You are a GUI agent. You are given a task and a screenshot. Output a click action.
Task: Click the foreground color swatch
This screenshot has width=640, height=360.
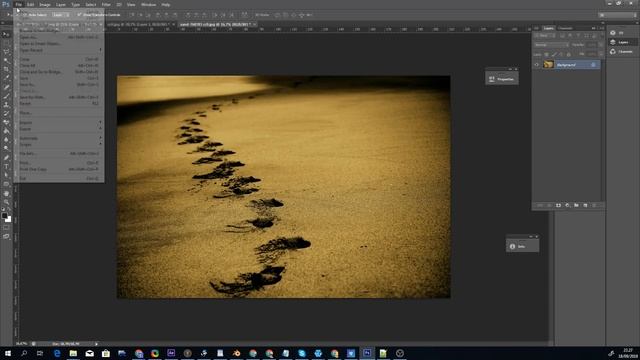4,215
